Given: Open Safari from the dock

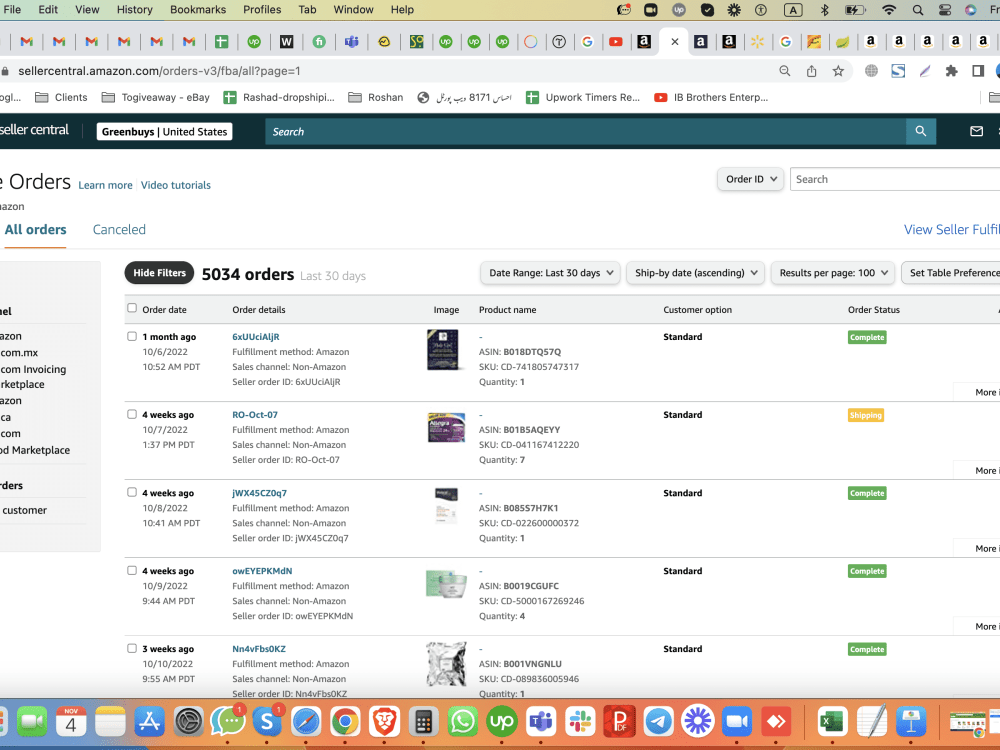Looking at the screenshot, I should pyautogui.click(x=306, y=722).
